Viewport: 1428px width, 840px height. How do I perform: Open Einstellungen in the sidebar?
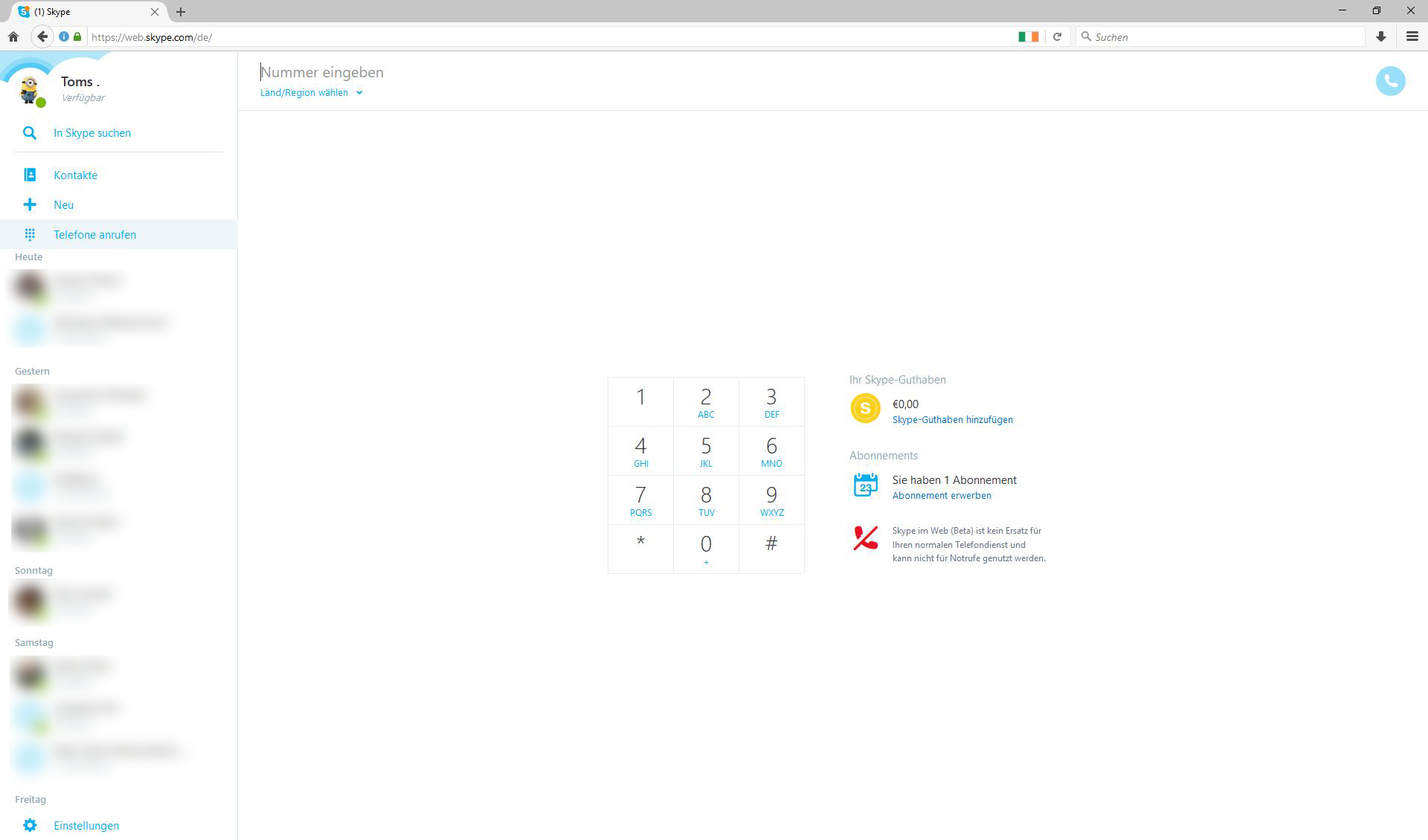click(119, 825)
